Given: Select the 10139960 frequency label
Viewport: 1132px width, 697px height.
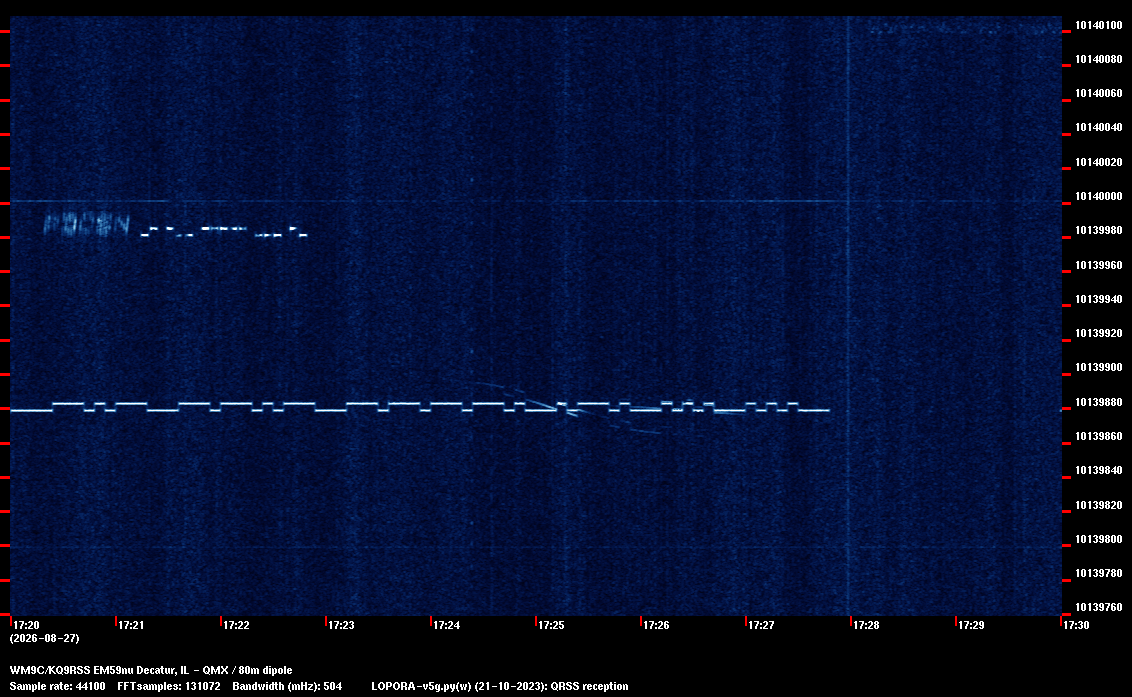Looking at the screenshot, I should coord(1098,265).
